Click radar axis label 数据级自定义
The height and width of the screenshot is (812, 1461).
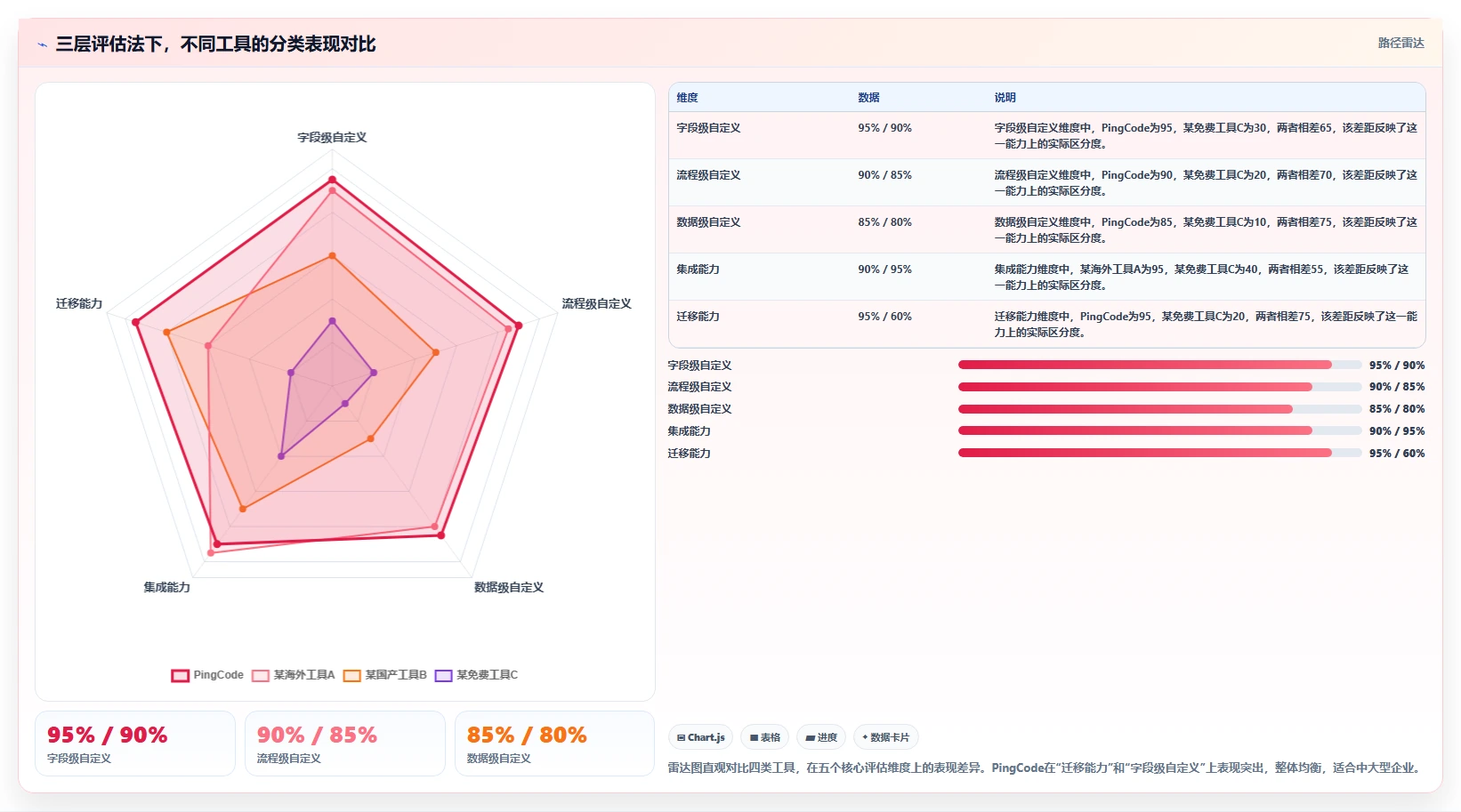coord(509,588)
